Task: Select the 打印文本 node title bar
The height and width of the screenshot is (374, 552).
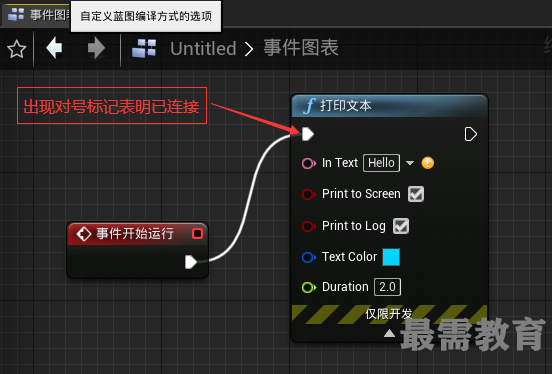Action: pyautogui.click(x=390, y=106)
